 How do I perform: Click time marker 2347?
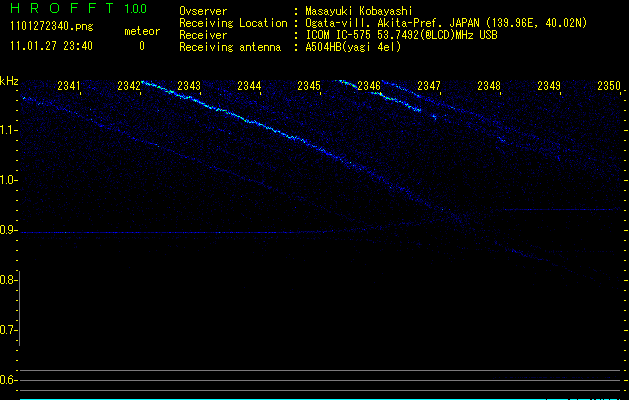[429, 86]
